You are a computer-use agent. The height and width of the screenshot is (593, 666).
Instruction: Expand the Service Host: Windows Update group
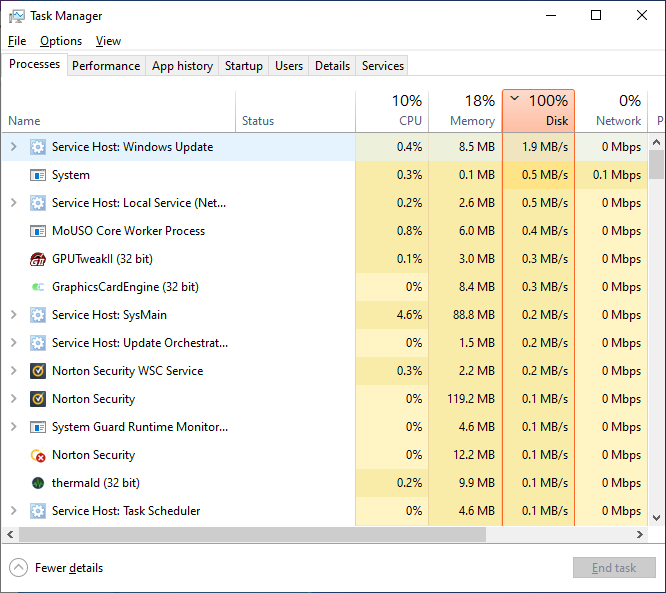coord(14,147)
